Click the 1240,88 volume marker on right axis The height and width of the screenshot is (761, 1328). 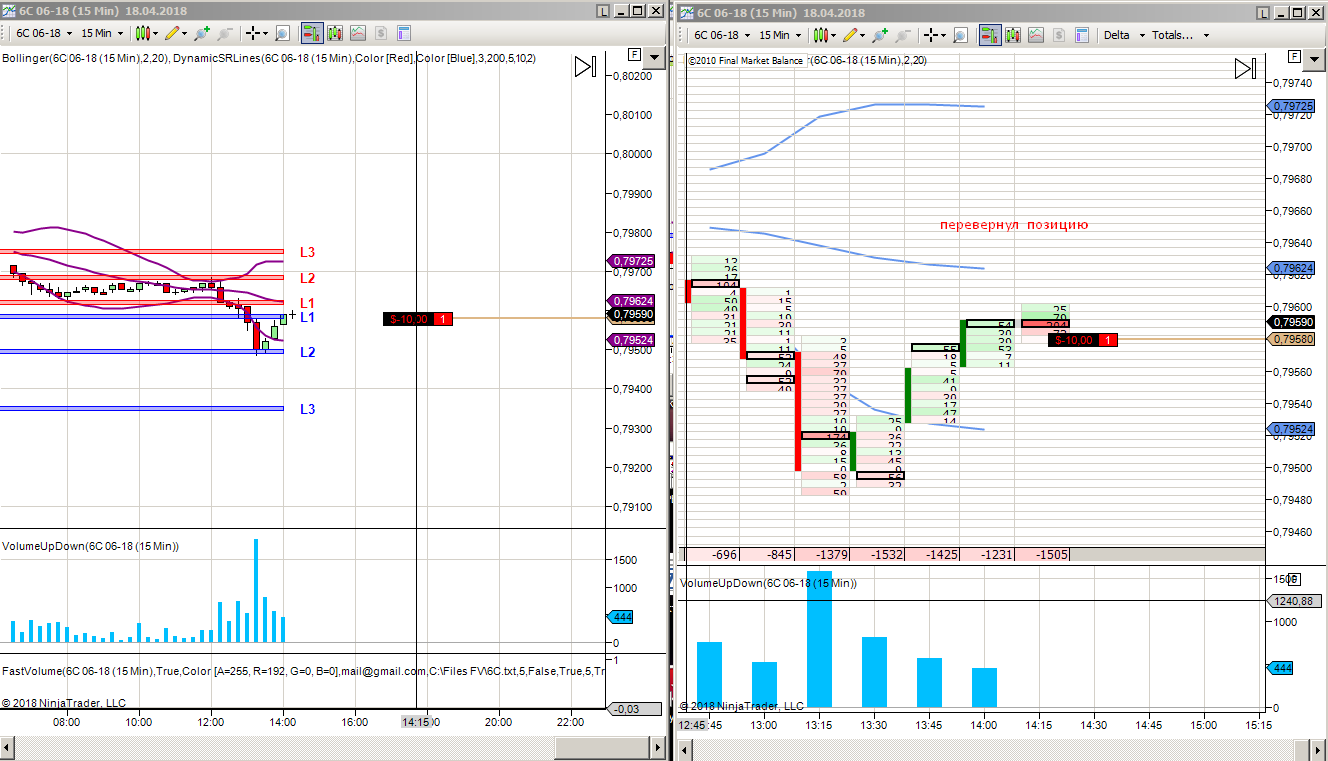point(1294,601)
